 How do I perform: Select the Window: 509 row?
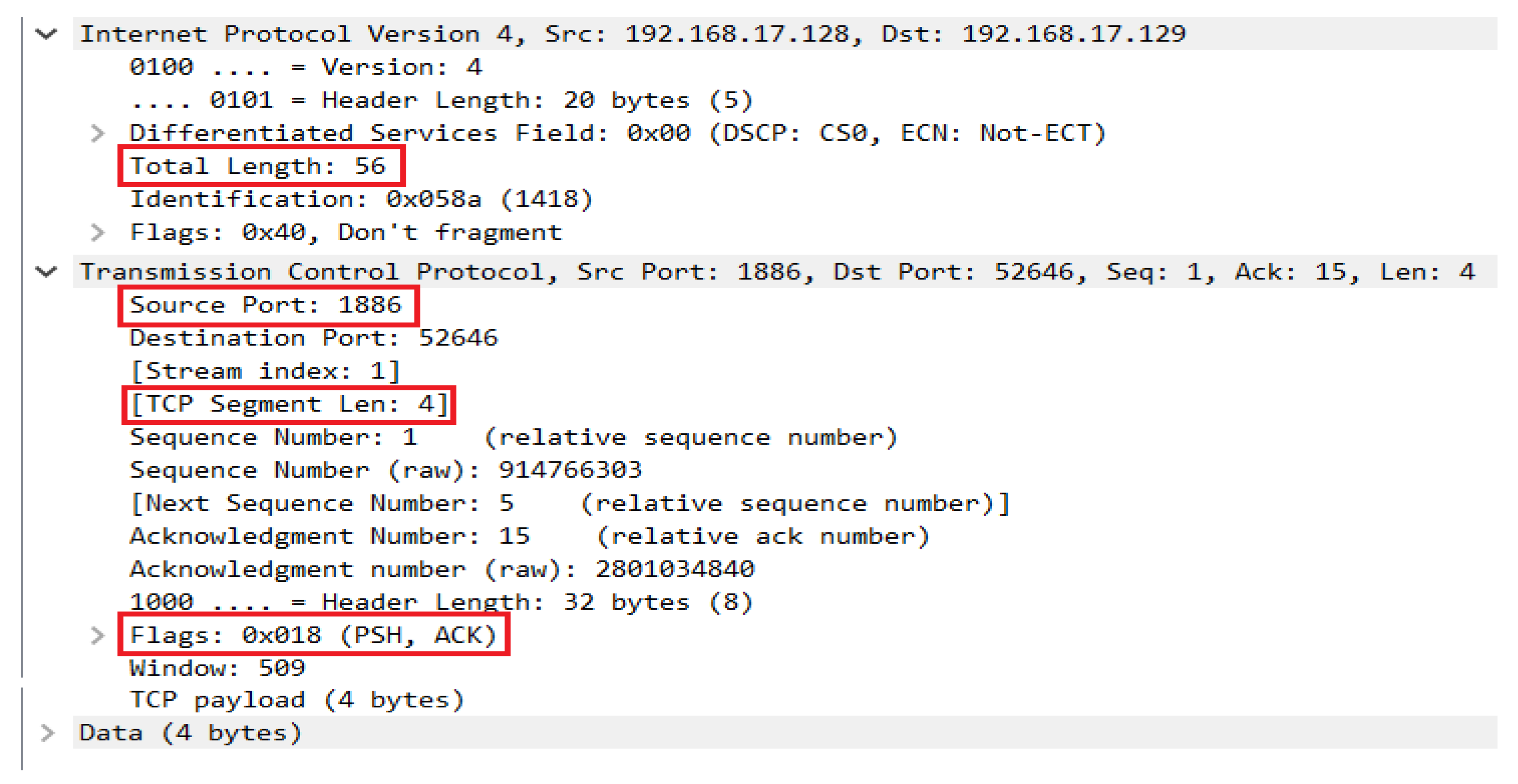coord(217,668)
